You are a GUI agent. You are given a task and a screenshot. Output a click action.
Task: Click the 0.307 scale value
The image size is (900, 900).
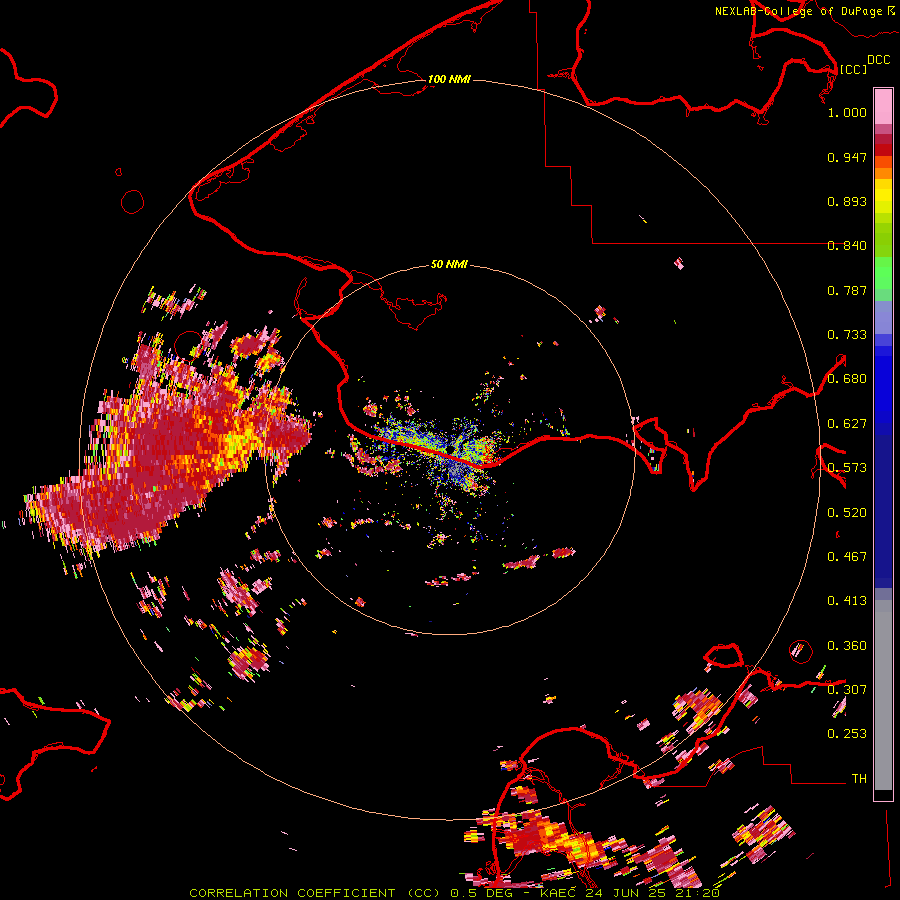pos(847,690)
